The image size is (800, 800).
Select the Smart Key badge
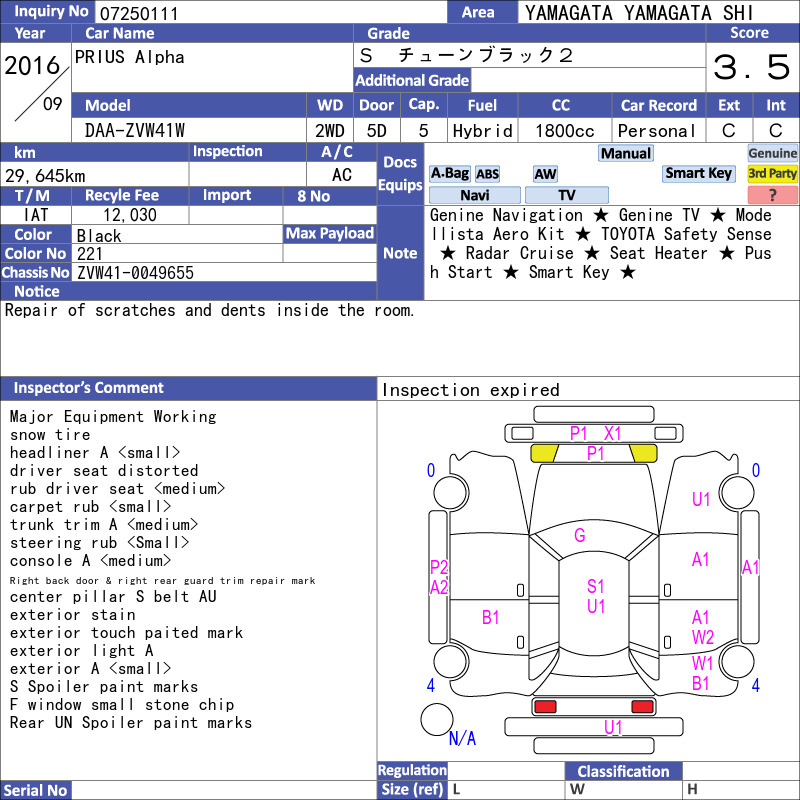point(698,173)
